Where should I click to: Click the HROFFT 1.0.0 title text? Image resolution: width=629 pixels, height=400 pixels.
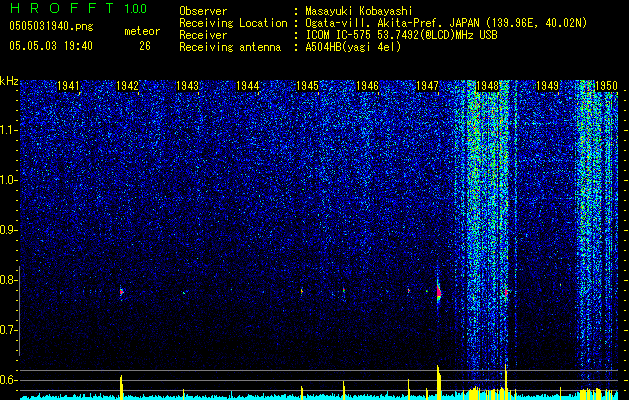coord(79,8)
